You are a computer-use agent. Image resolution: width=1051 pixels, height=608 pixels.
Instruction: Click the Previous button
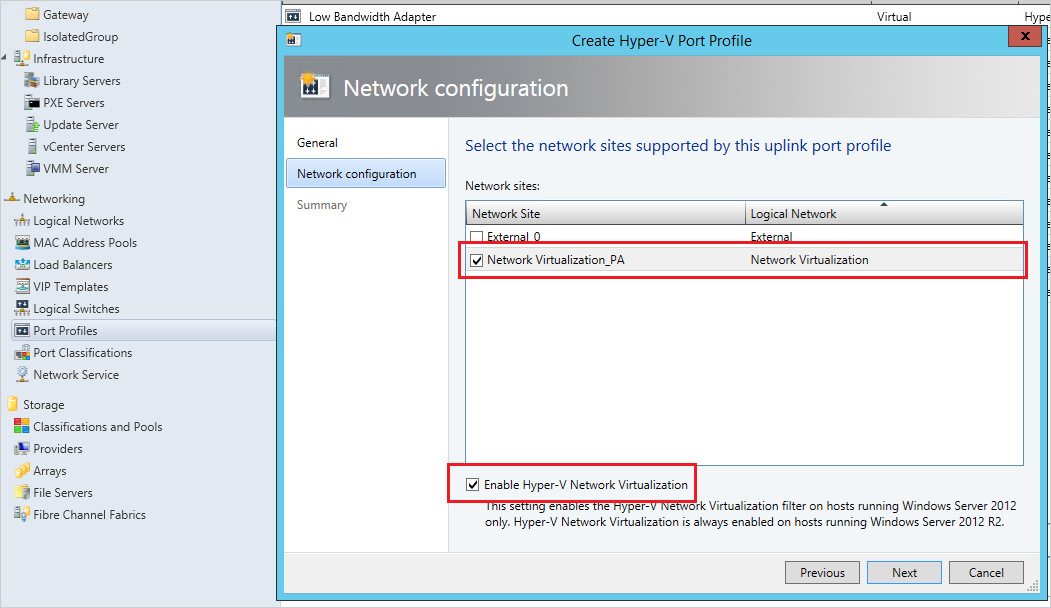tap(822, 572)
